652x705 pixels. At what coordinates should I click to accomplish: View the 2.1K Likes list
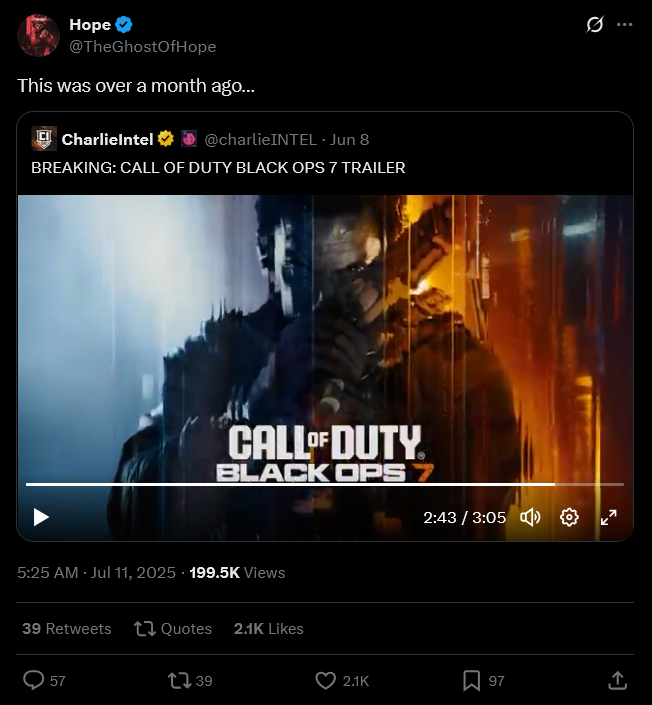[x=268, y=629]
